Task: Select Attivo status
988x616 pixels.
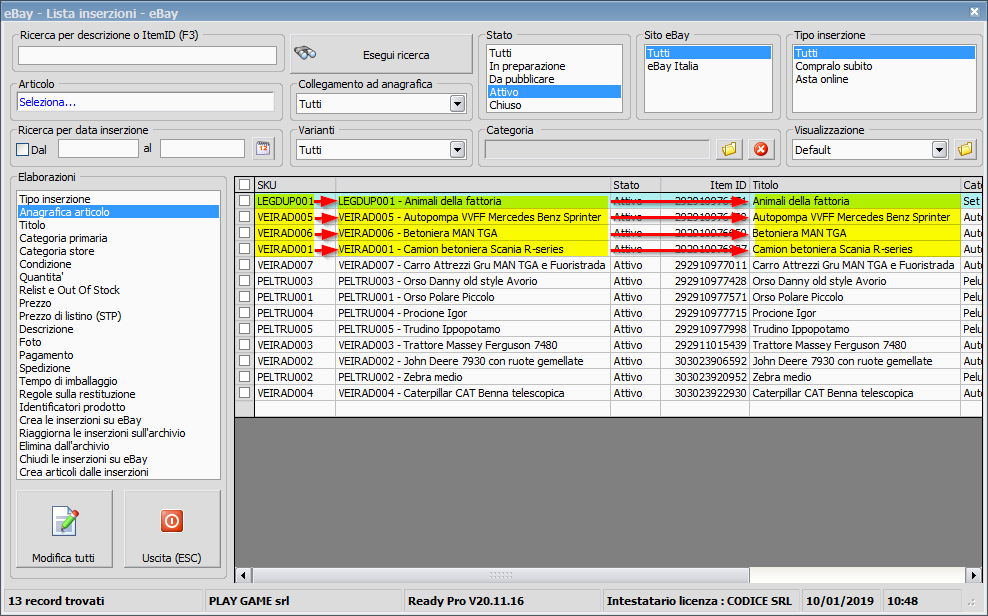Action: click(x=554, y=92)
